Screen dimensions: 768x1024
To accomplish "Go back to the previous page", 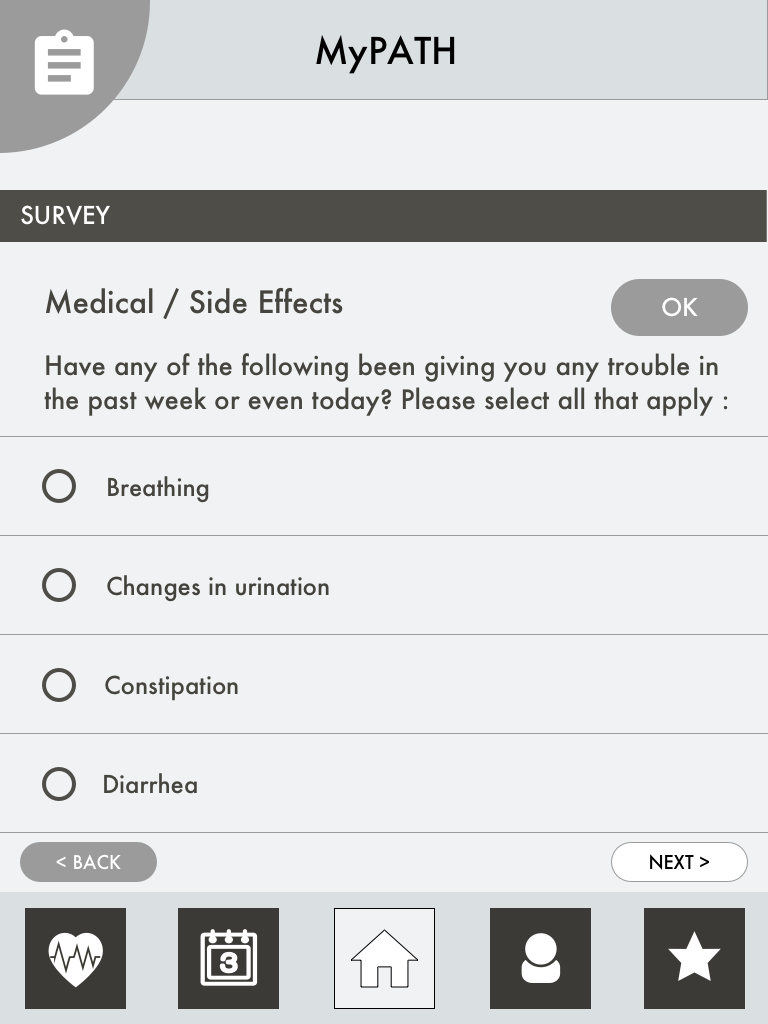I will point(88,862).
